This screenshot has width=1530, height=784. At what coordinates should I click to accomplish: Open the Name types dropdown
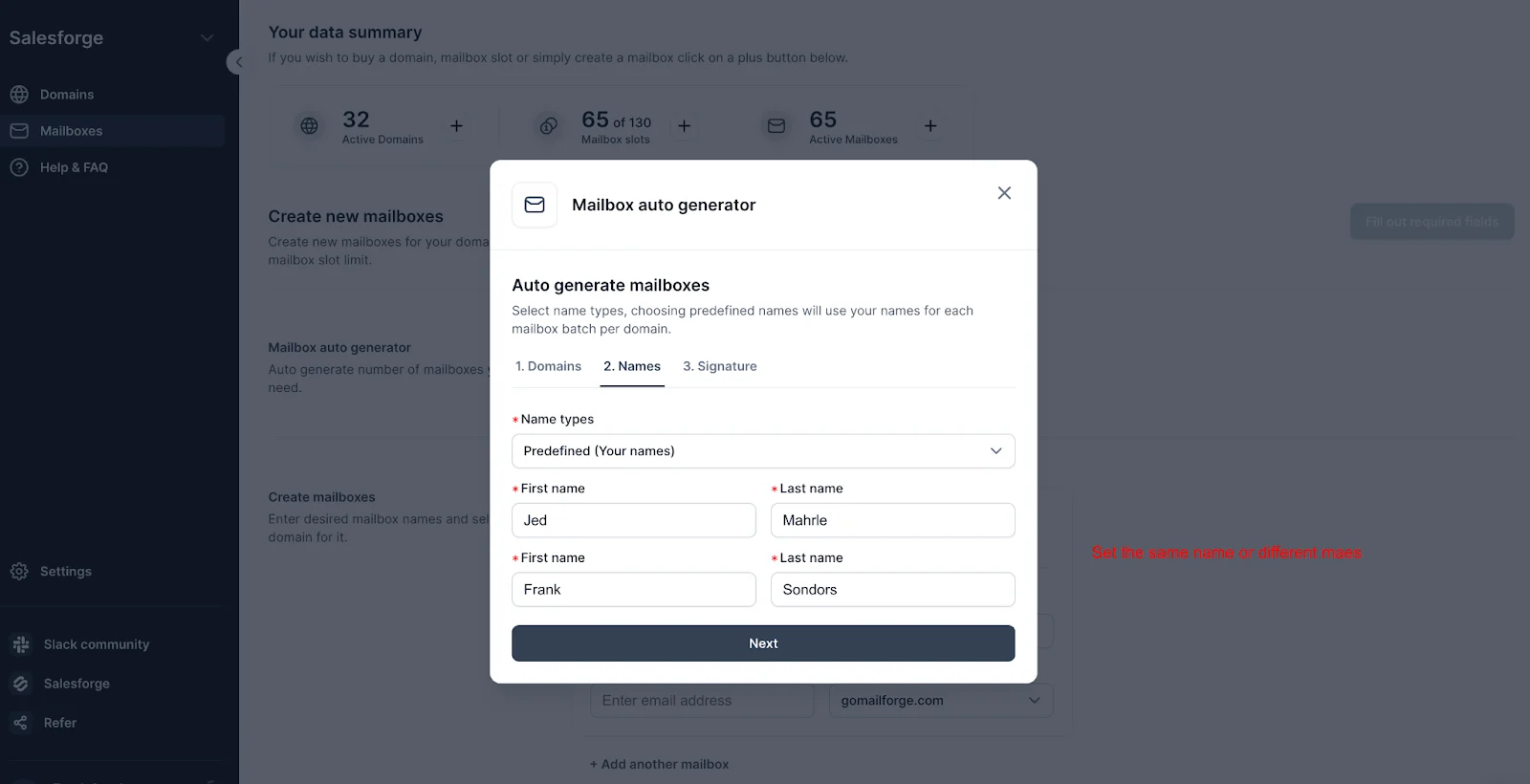763,450
